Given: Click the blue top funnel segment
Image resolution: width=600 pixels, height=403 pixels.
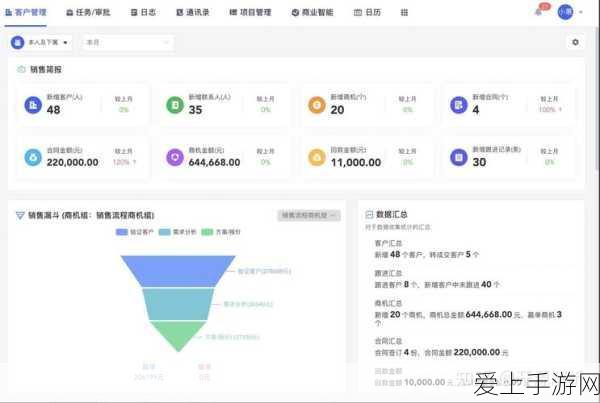Looking at the screenshot, I should pyautogui.click(x=178, y=271).
